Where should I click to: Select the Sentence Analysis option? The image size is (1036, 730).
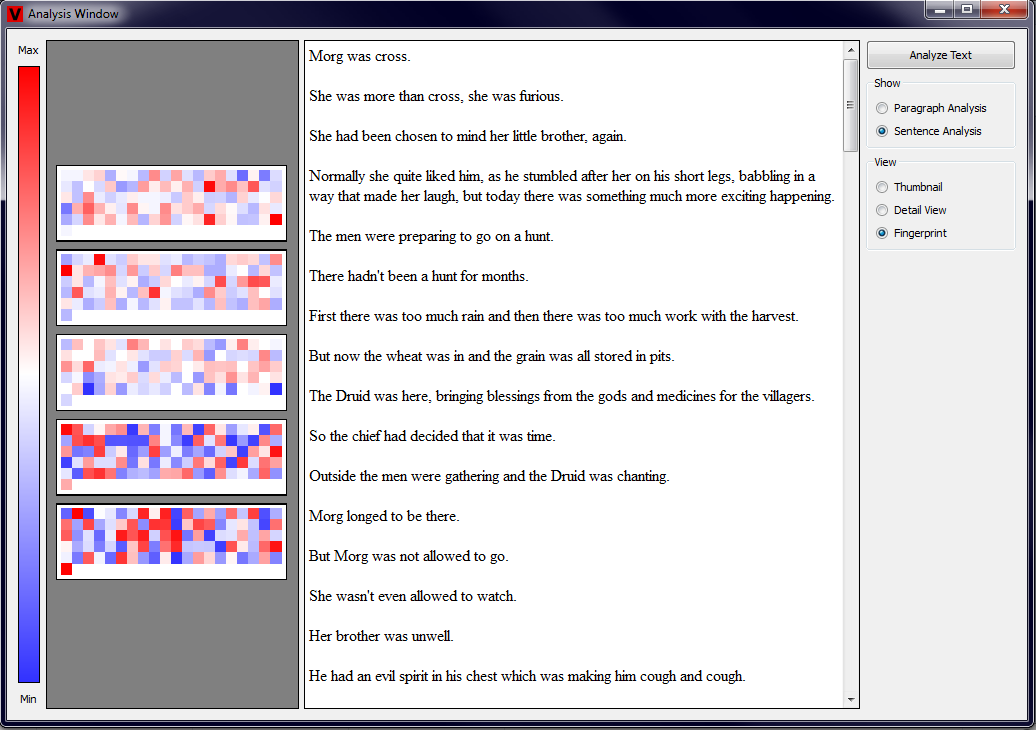[x=881, y=131]
